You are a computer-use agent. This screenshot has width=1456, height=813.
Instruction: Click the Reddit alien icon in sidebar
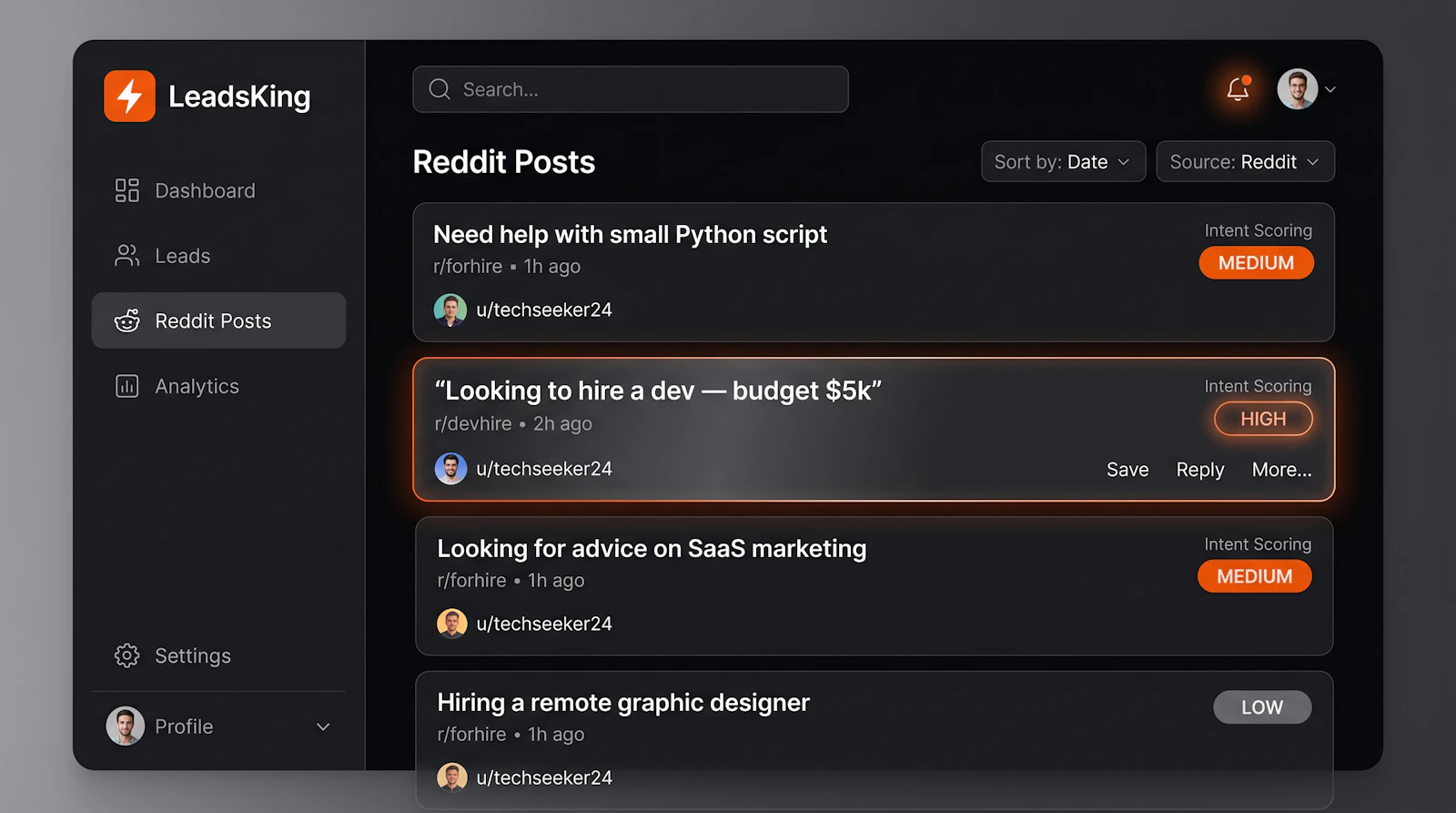click(x=126, y=320)
